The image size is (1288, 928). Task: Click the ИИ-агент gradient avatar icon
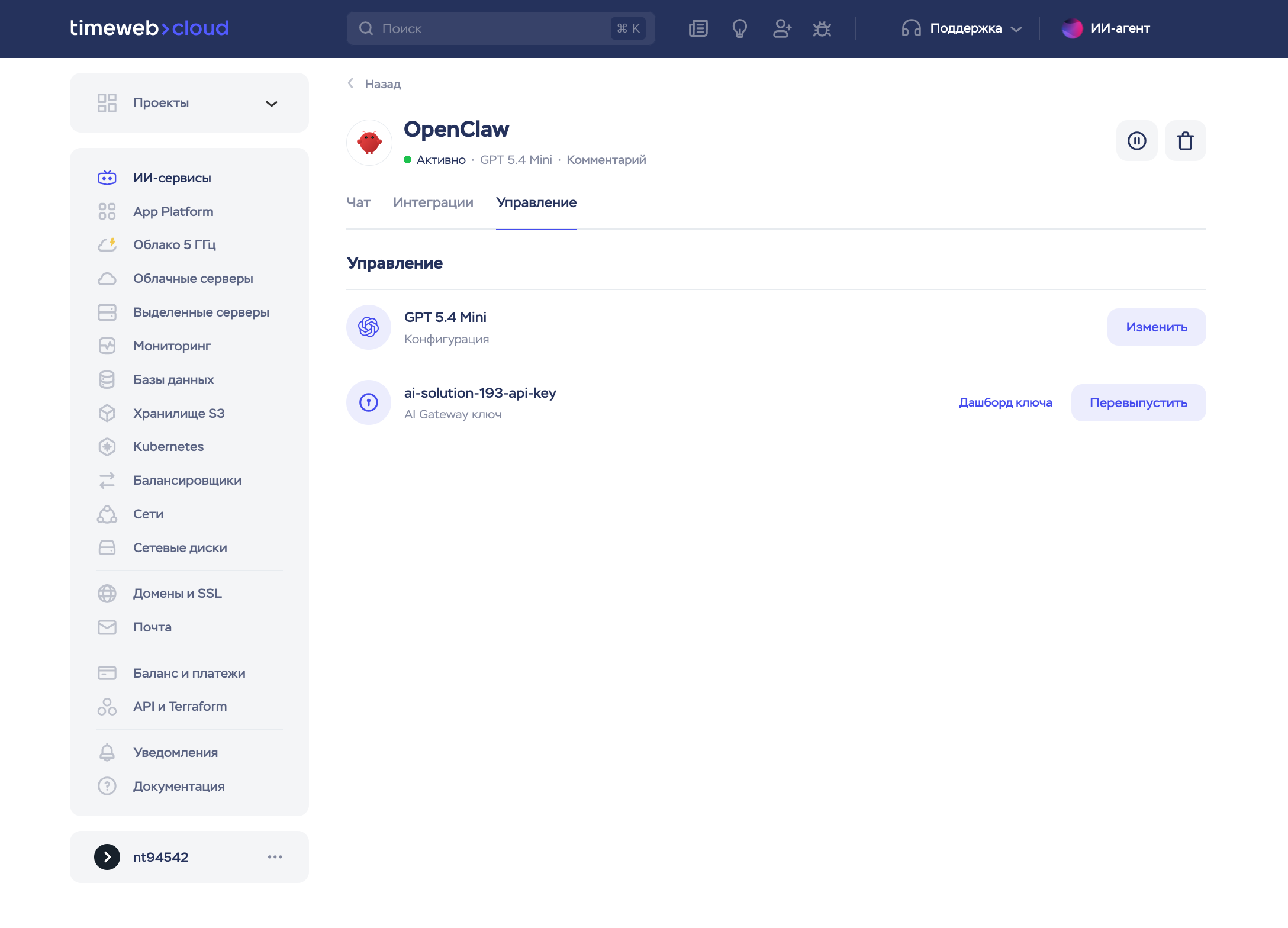1072,28
